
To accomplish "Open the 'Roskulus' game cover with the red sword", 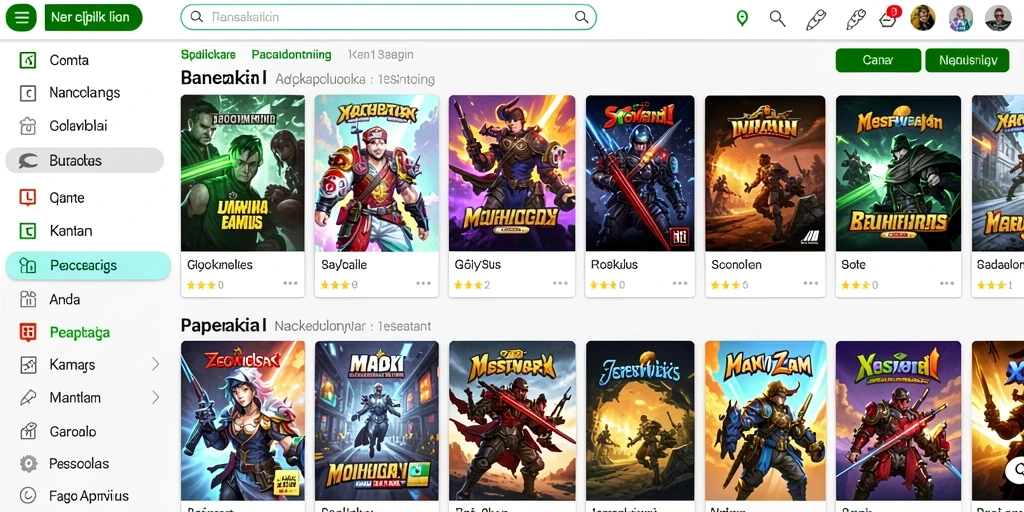I will (x=640, y=173).
